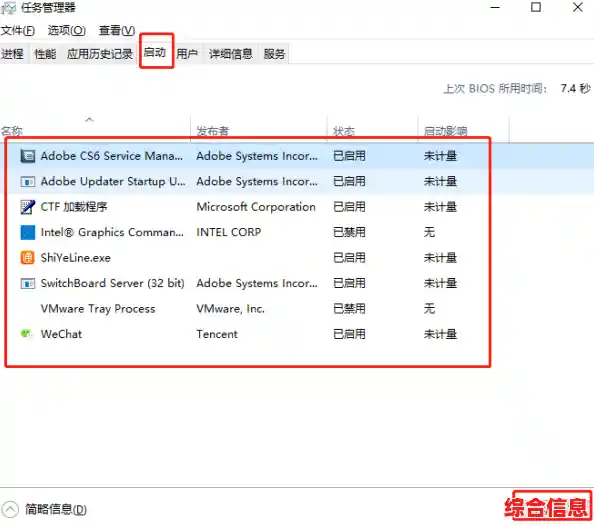
Task: Collapse to 简略信息 using the arrow icon
Action: coord(9,509)
